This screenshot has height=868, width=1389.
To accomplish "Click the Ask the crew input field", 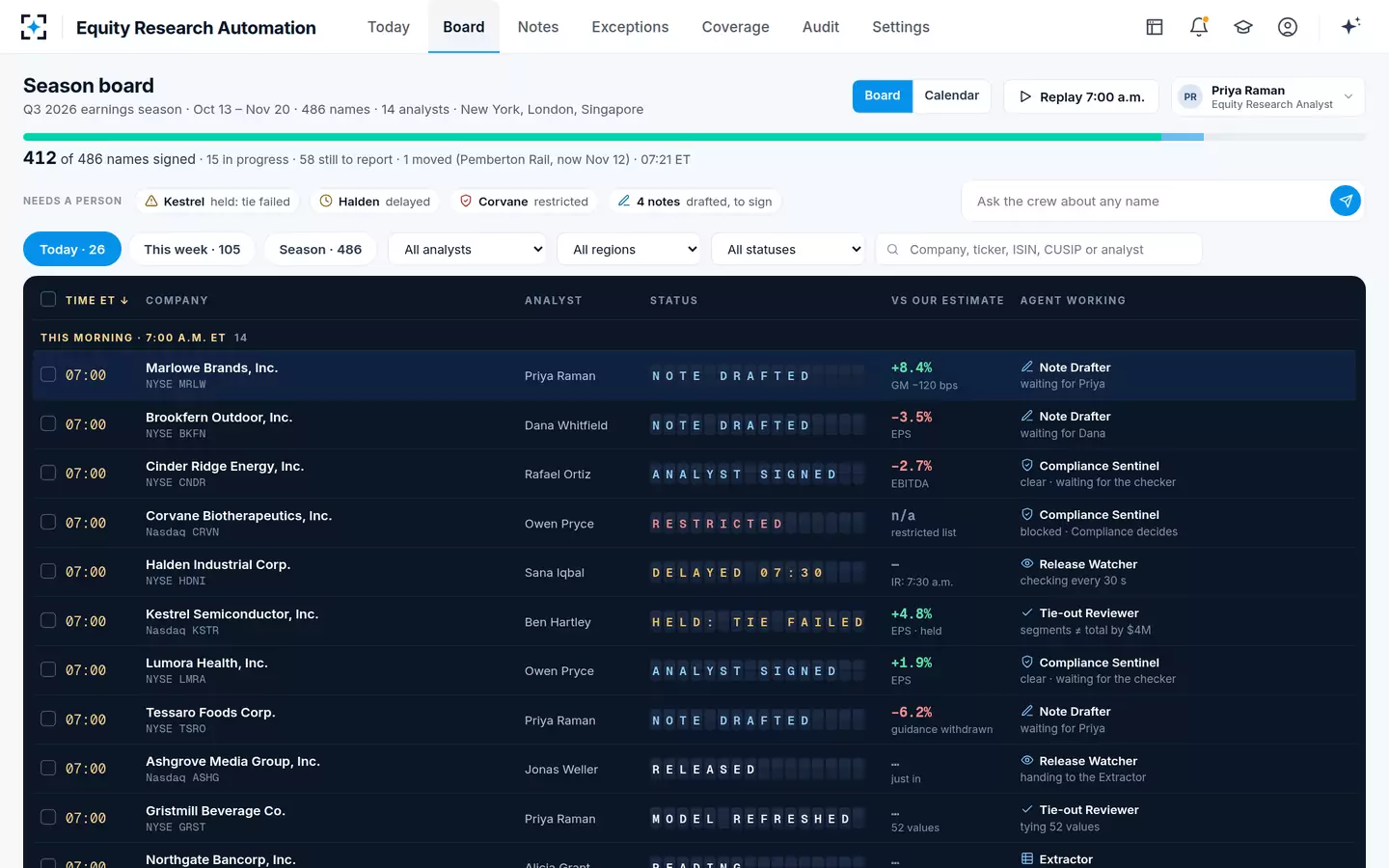I will tap(1148, 201).
